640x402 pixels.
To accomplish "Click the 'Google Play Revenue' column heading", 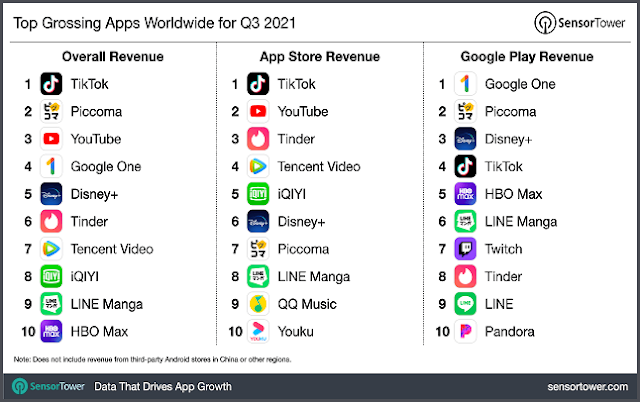I will click(527, 57).
